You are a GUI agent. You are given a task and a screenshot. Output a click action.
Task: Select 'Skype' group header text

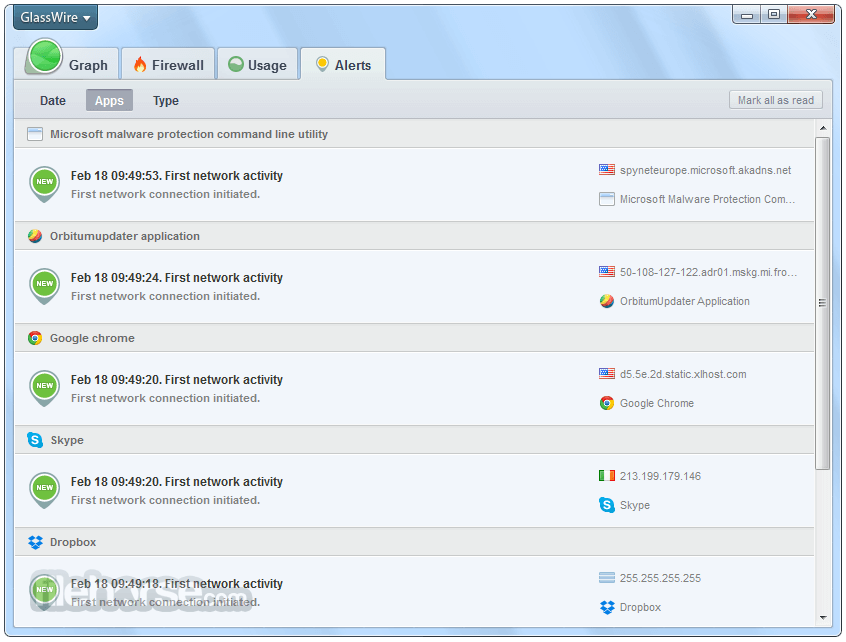[67, 440]
